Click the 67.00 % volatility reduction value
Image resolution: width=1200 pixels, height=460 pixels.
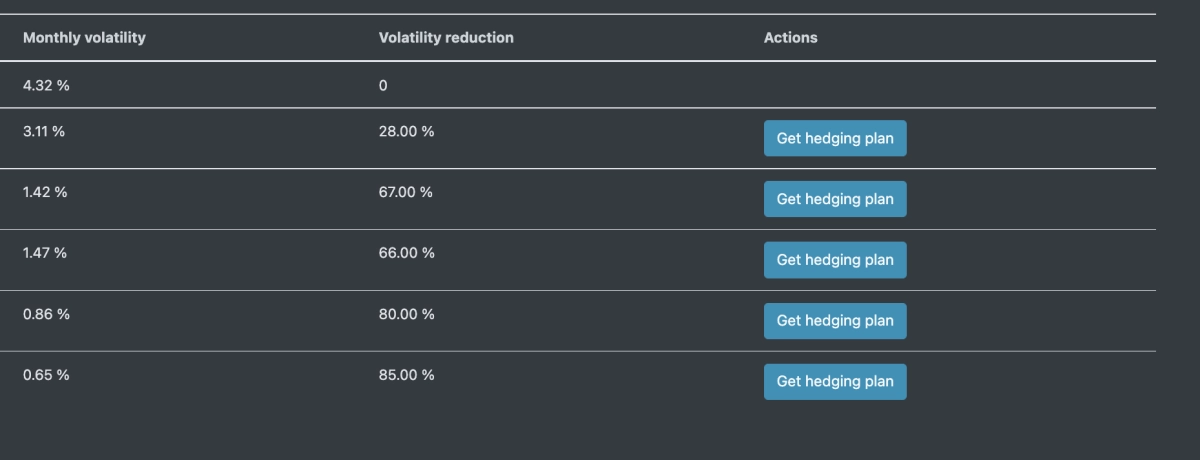pyautogui.click(x=406, y=192)
